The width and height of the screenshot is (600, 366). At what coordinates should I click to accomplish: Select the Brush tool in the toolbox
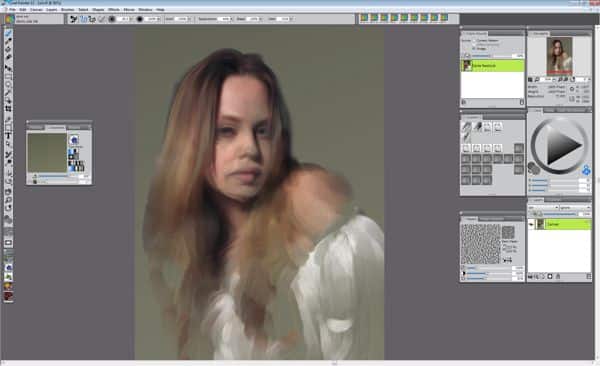click(x=8, y=33)
